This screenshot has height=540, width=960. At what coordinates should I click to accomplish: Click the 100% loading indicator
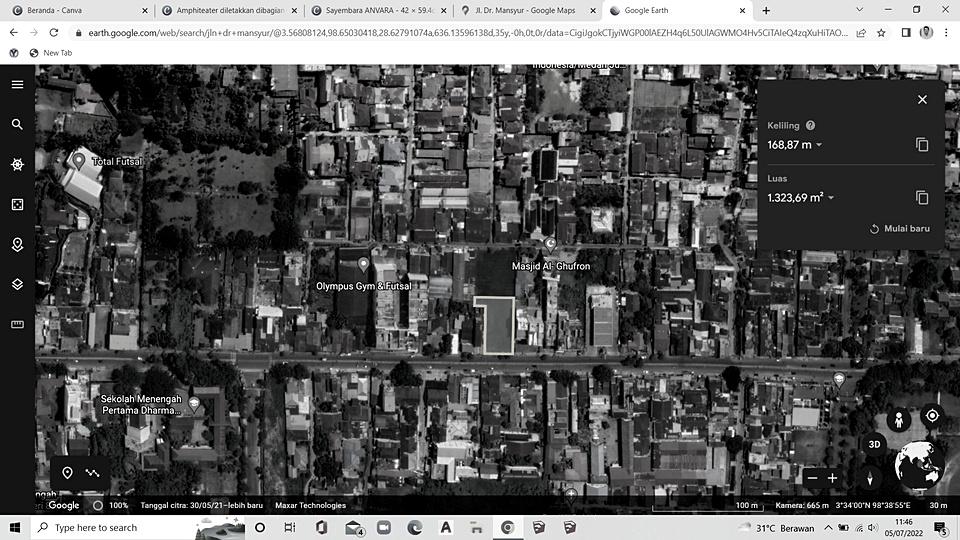[x=111, y=505]
